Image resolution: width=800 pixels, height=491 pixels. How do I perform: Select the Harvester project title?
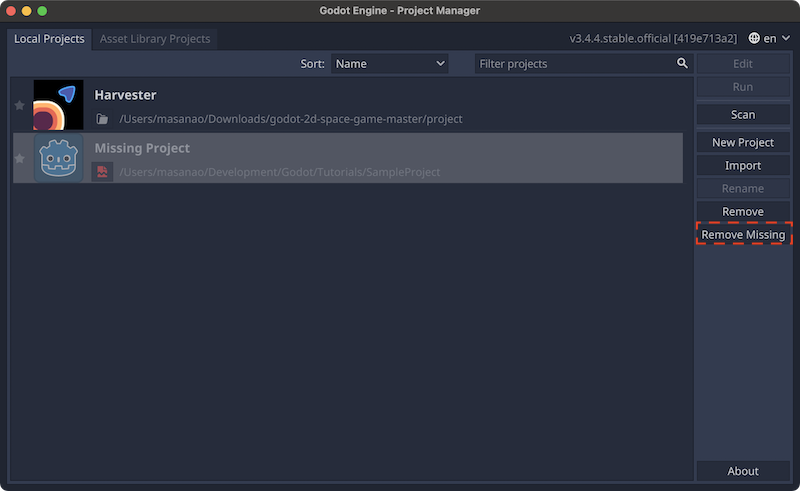pos(125,95)
